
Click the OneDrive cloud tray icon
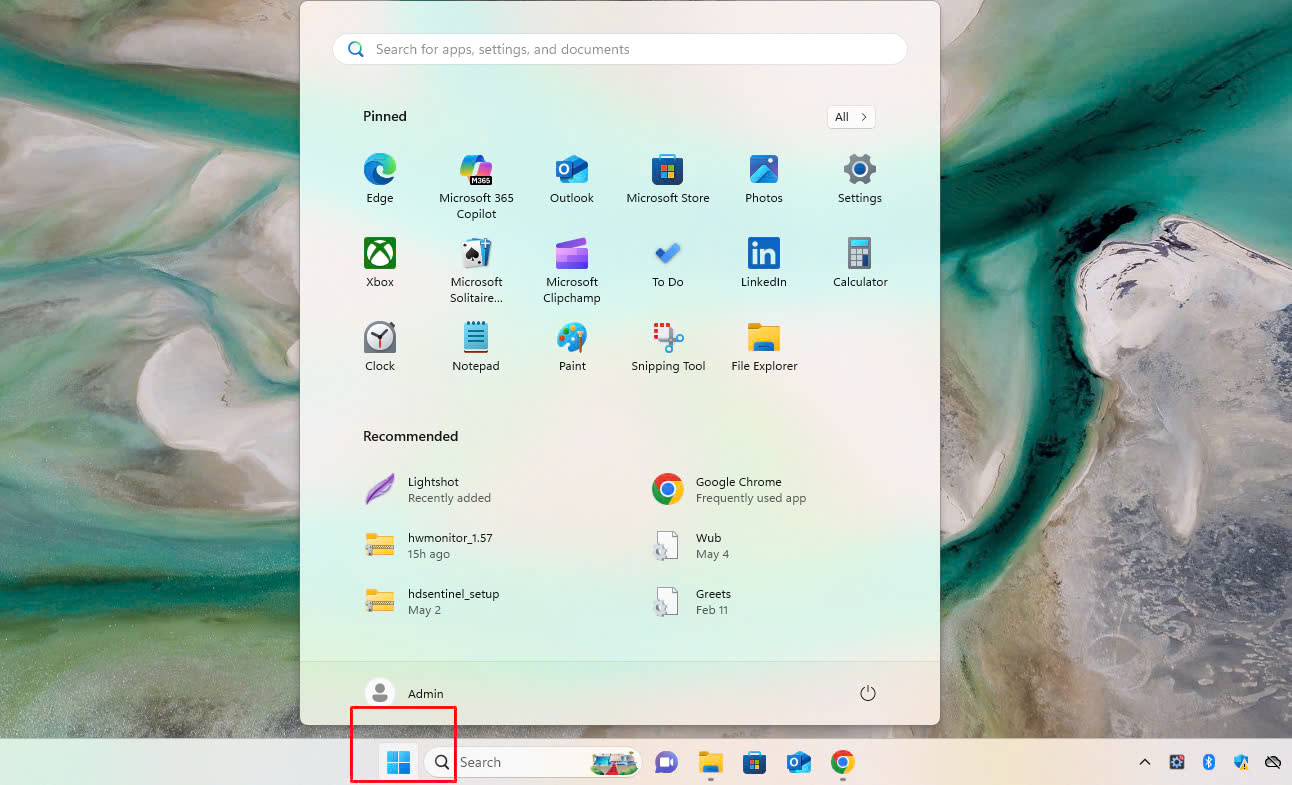click(x=1273, y=762)
